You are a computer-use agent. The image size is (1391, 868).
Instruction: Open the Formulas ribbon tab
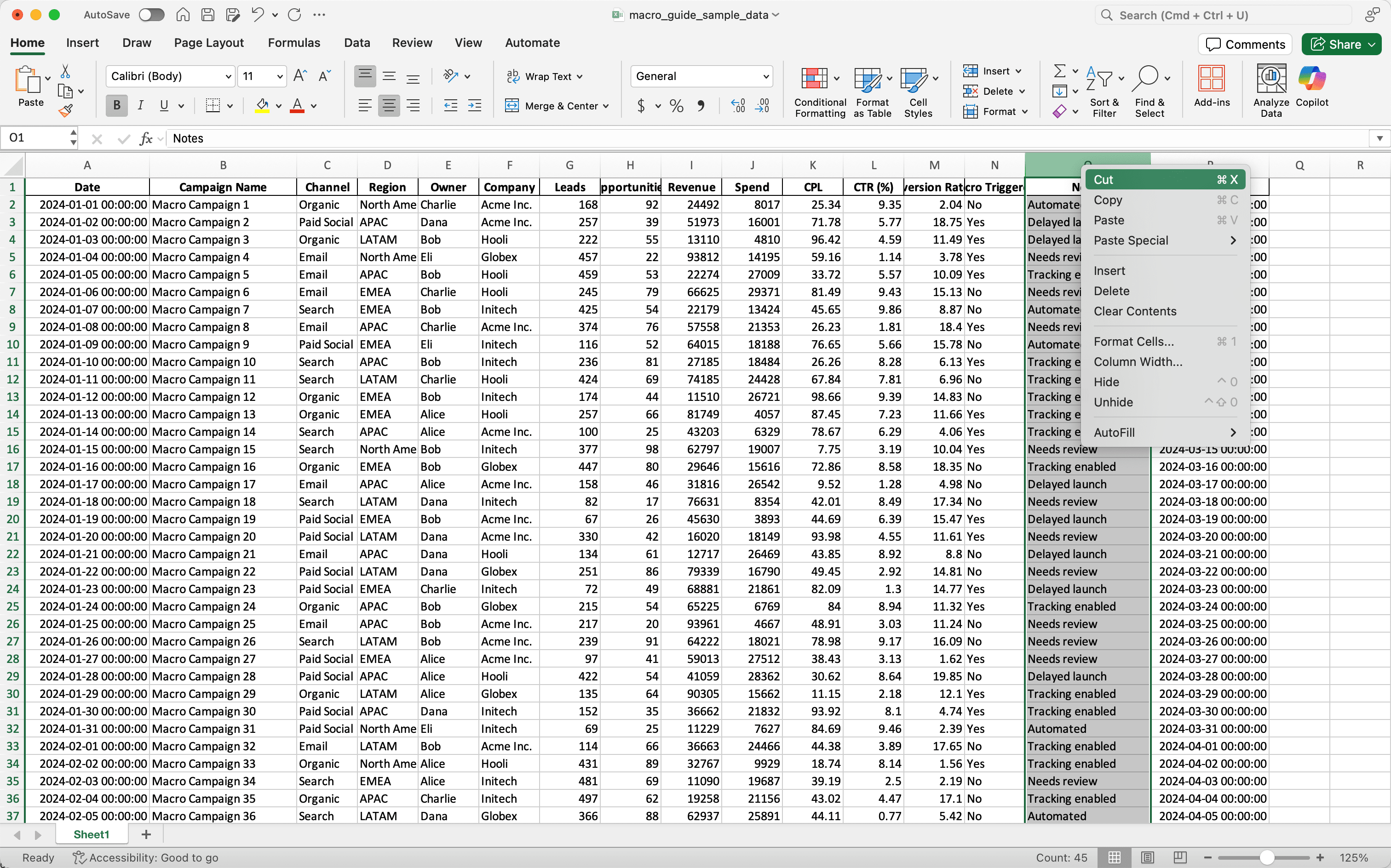[x=294, y=42]
